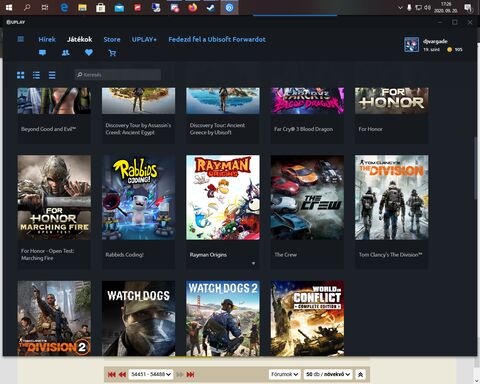
Task: Open File Explorer from the taskbar
Action: coord(82,7)
